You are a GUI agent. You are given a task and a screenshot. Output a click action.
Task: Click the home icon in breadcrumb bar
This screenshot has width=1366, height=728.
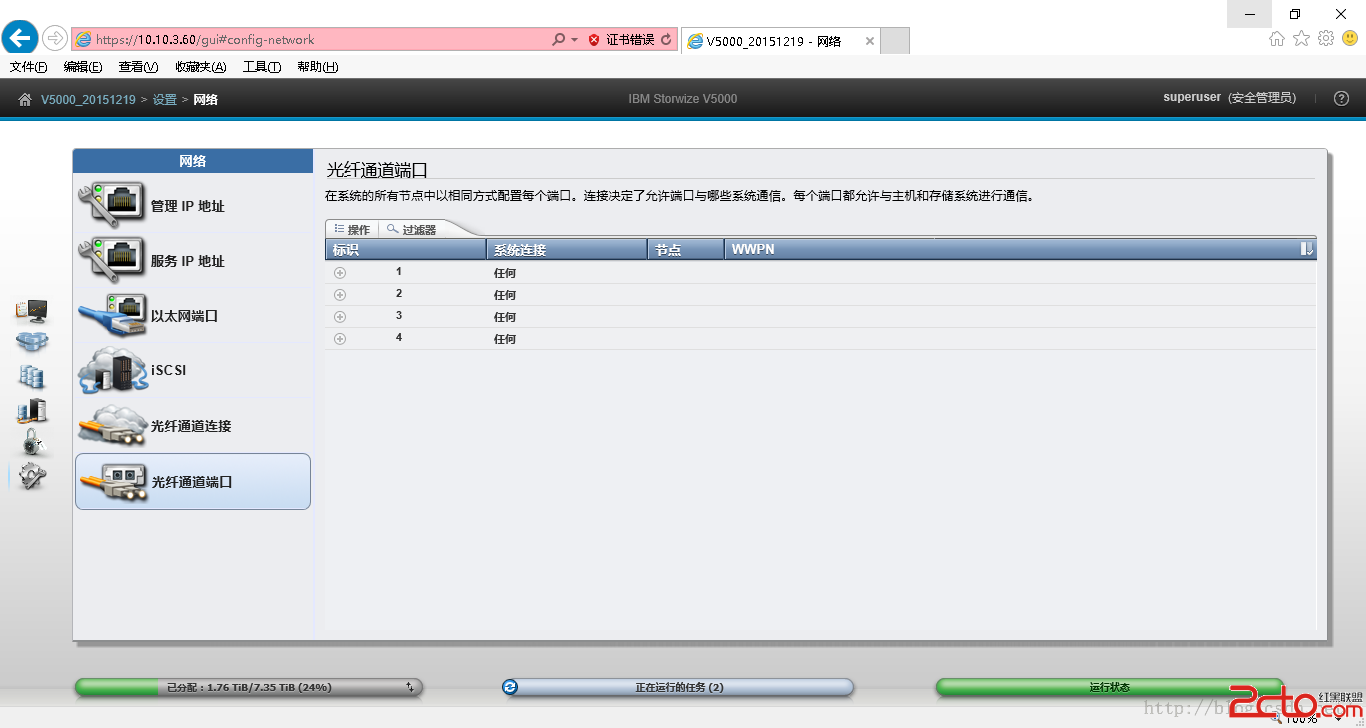click(25, 99)
